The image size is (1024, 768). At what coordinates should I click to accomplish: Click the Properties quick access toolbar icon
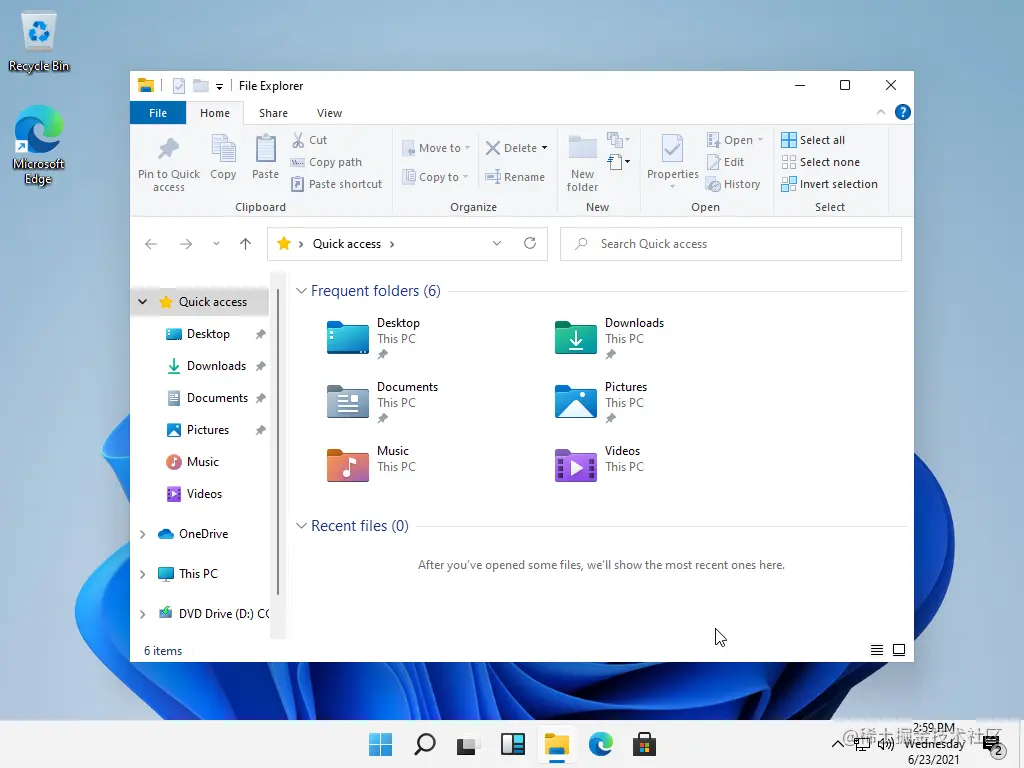pyautogui.click(x=179, y=86)
